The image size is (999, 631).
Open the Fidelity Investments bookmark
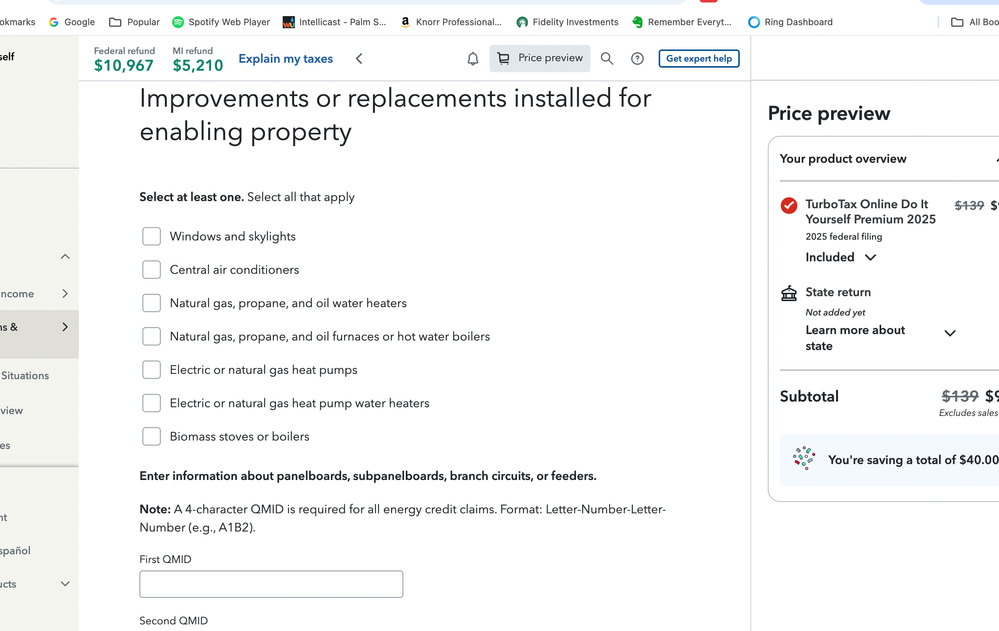pyautogui.click(x=567, y=22)
